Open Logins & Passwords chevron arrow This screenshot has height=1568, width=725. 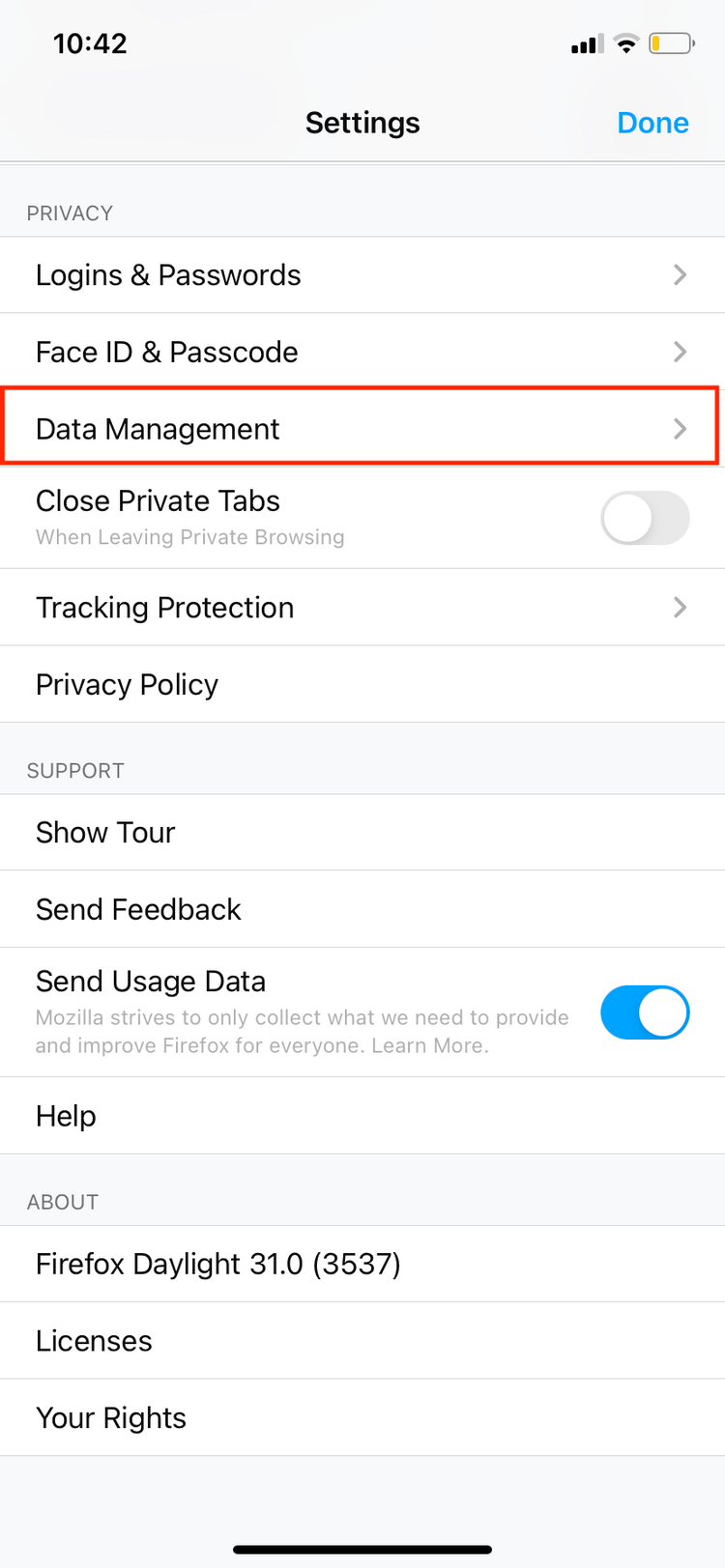681,275
